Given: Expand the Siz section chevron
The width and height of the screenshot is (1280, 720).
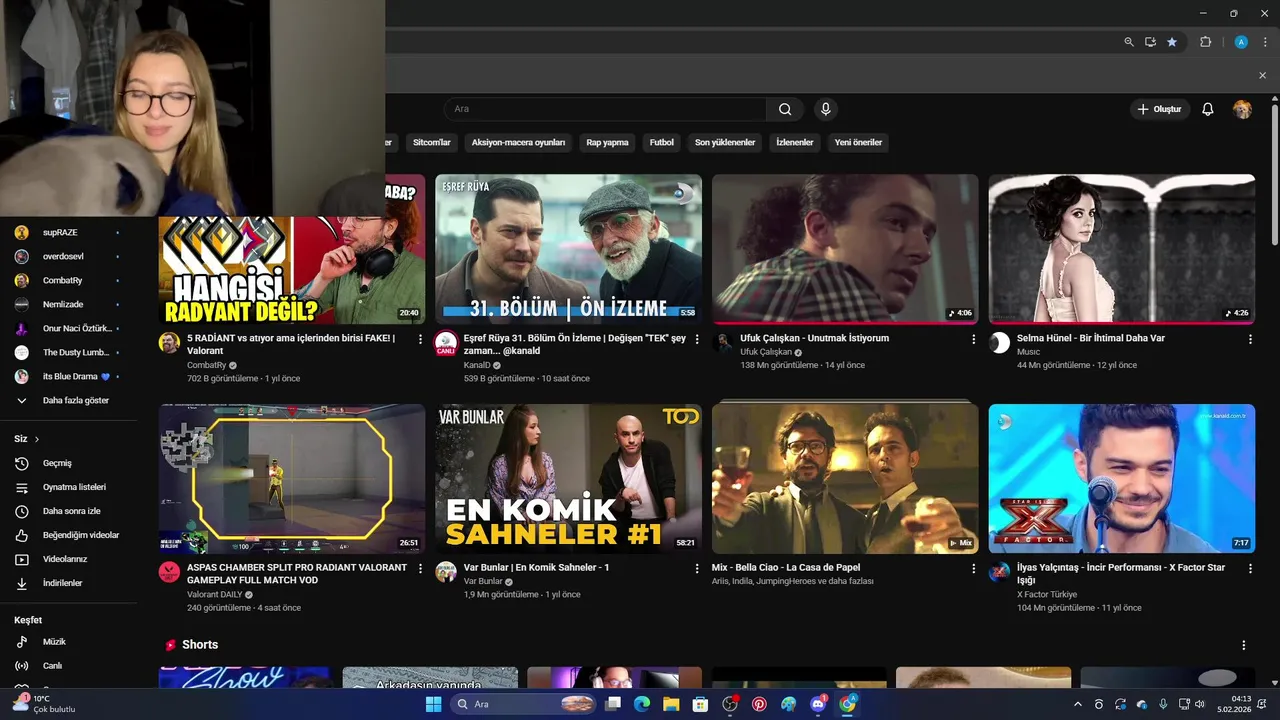Looking at the screenshot, I should click(x=37, y=439).
